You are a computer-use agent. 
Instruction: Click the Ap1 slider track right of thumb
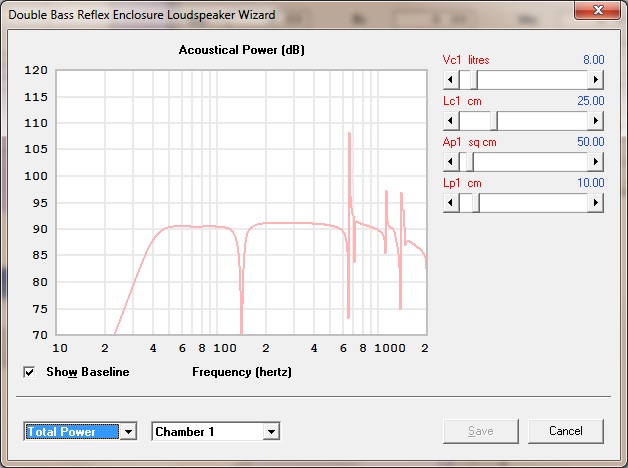pyautogui.click(x=531, y=162)
